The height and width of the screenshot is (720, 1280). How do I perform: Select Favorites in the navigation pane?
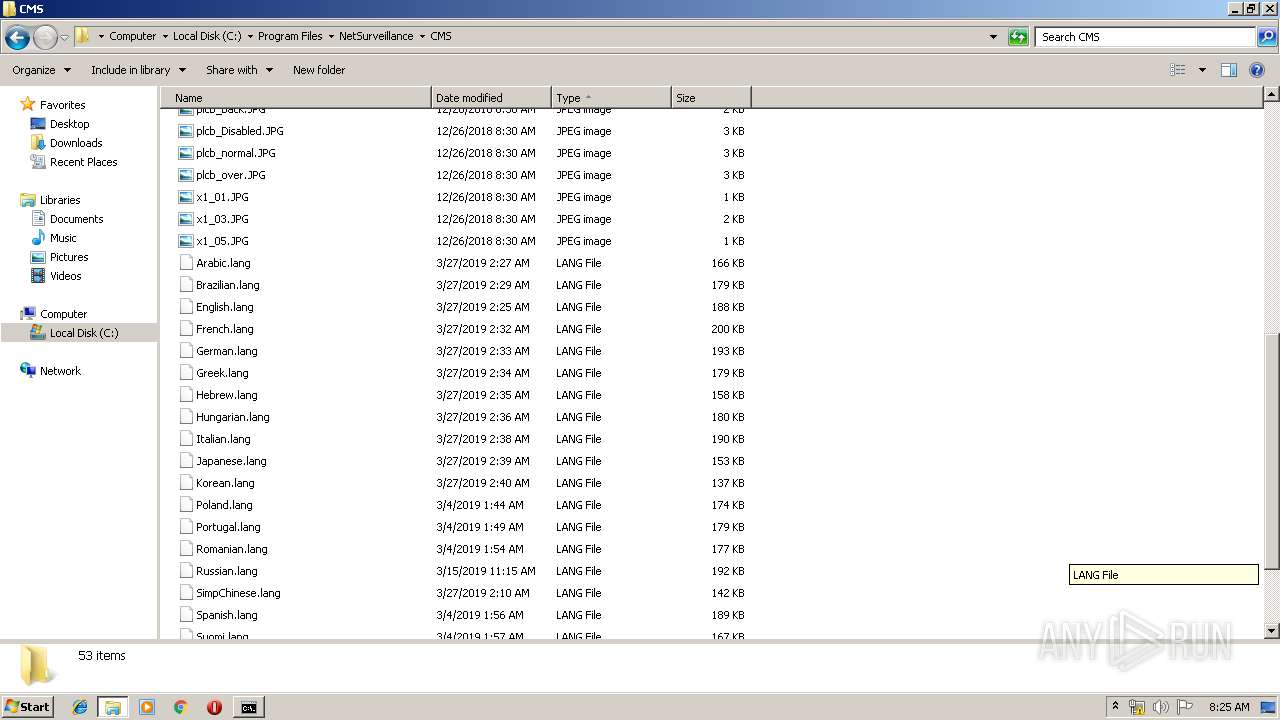[x=62, y=105]
